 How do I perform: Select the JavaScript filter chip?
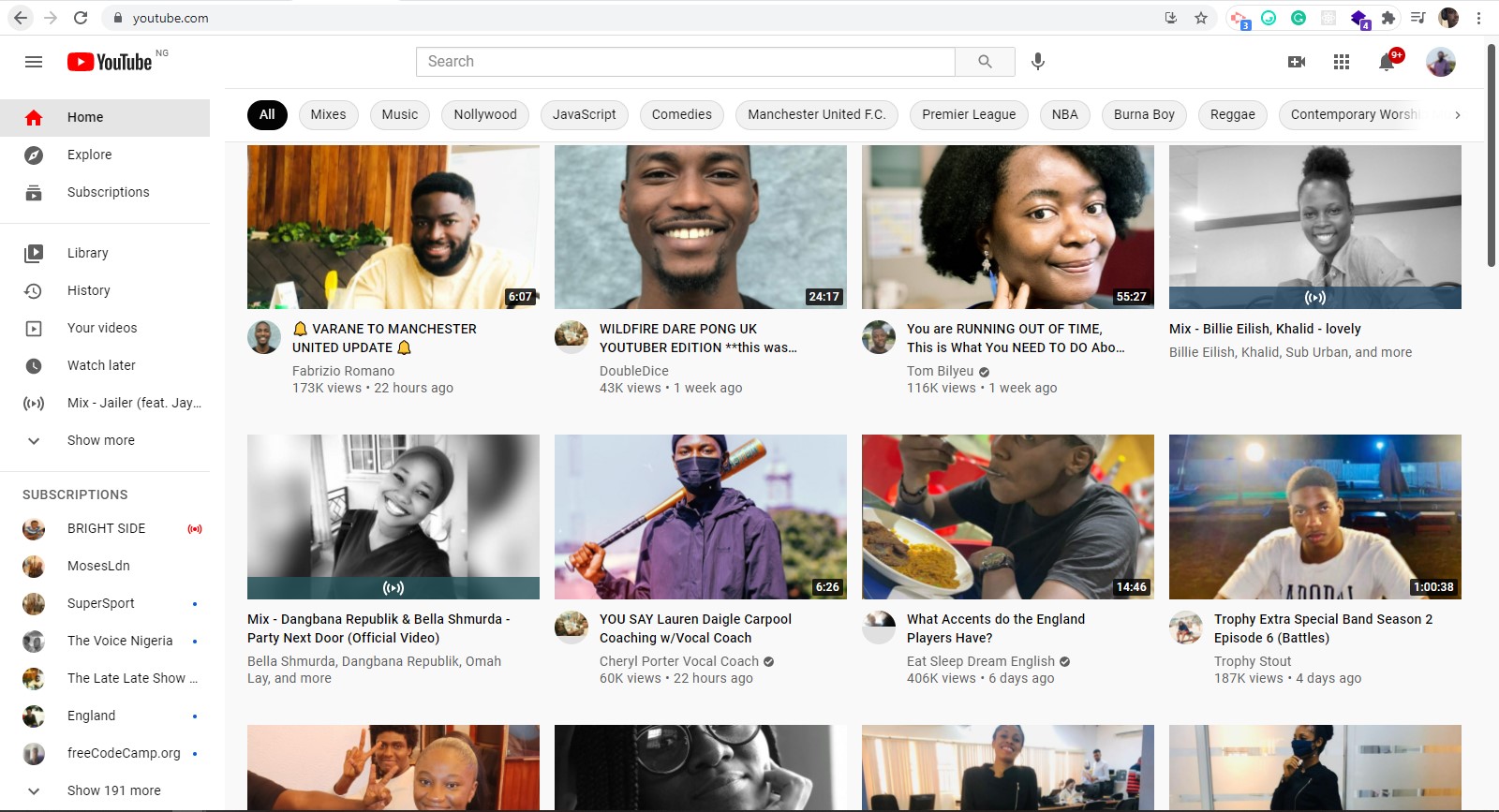[585, 114]
